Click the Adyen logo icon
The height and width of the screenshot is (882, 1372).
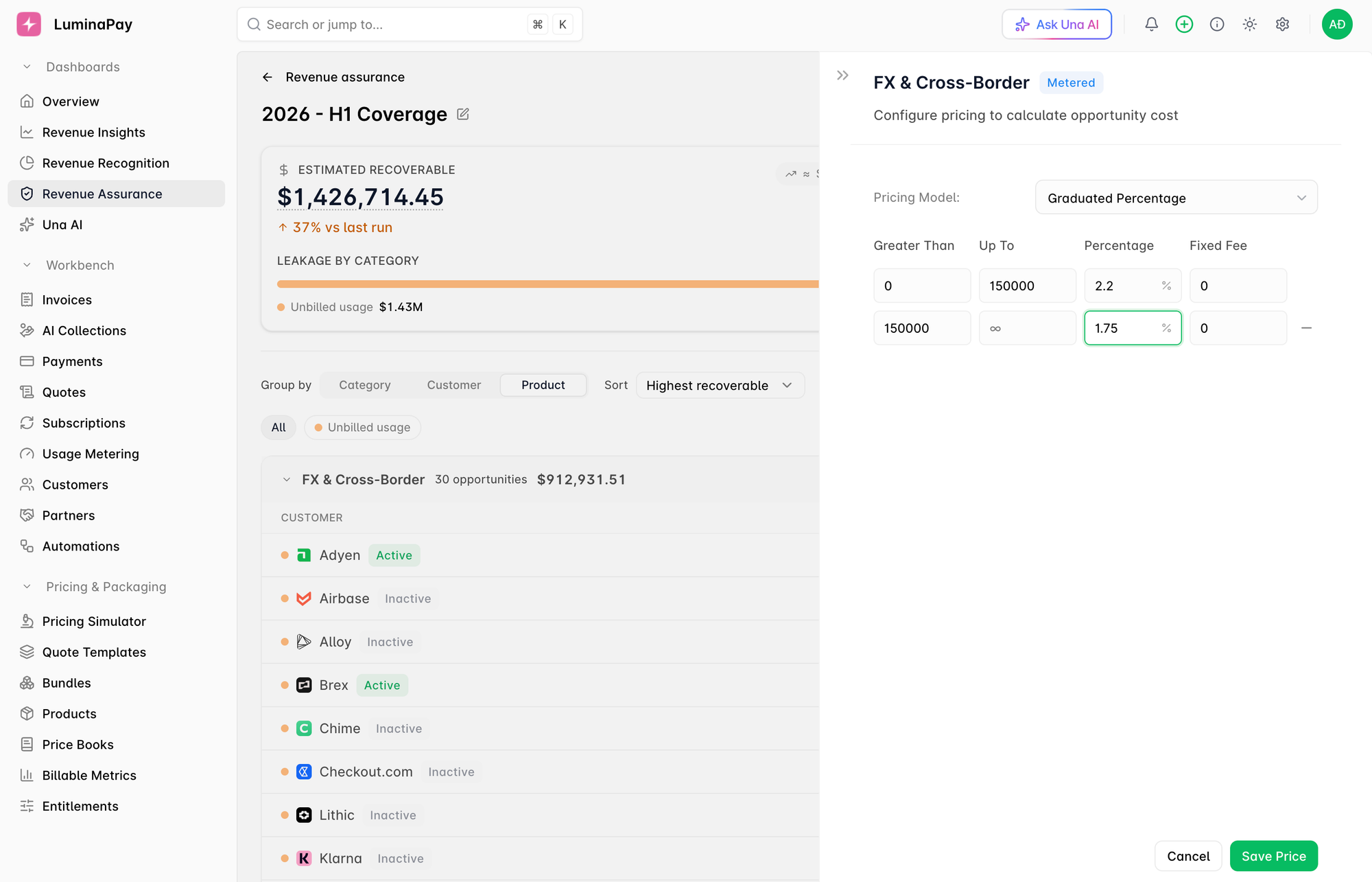point(304,555)
